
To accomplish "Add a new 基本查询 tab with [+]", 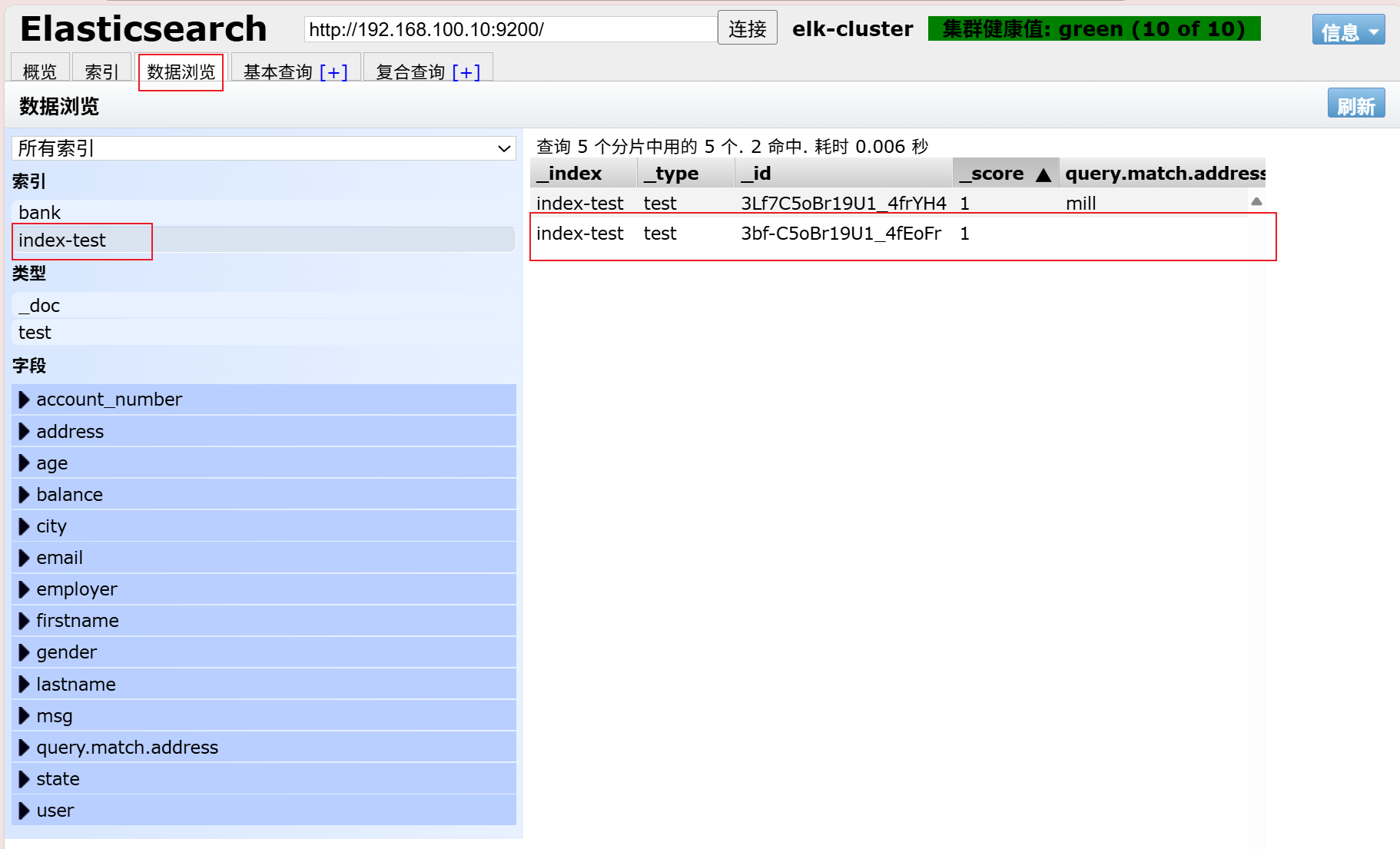I will [334, 71].
